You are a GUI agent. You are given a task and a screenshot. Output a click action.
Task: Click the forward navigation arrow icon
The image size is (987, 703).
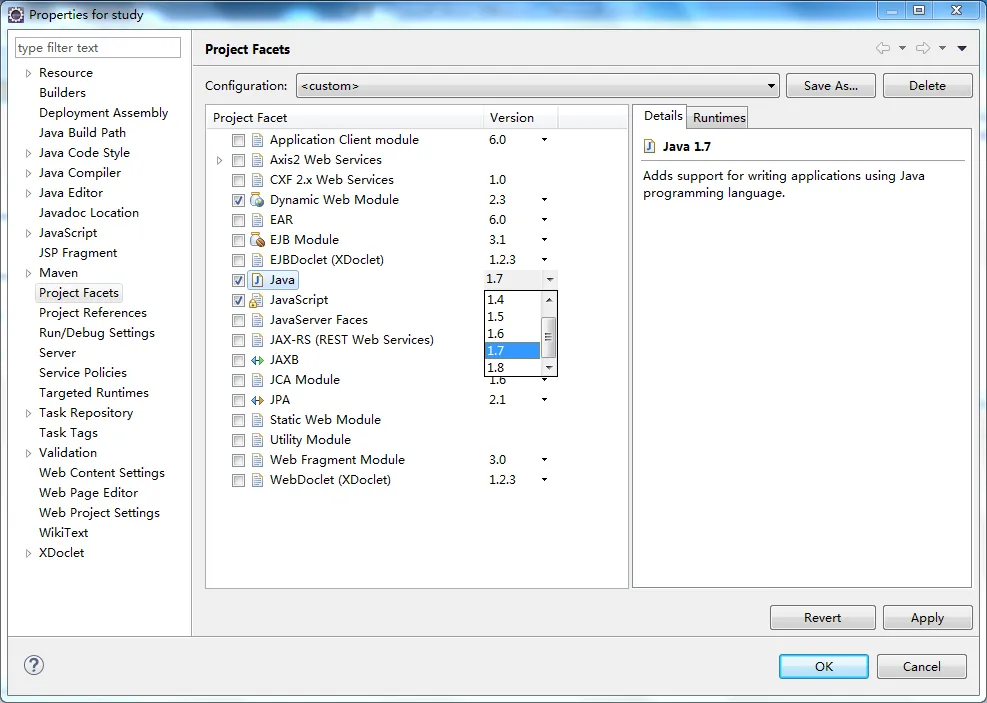(x=923, y=48)
